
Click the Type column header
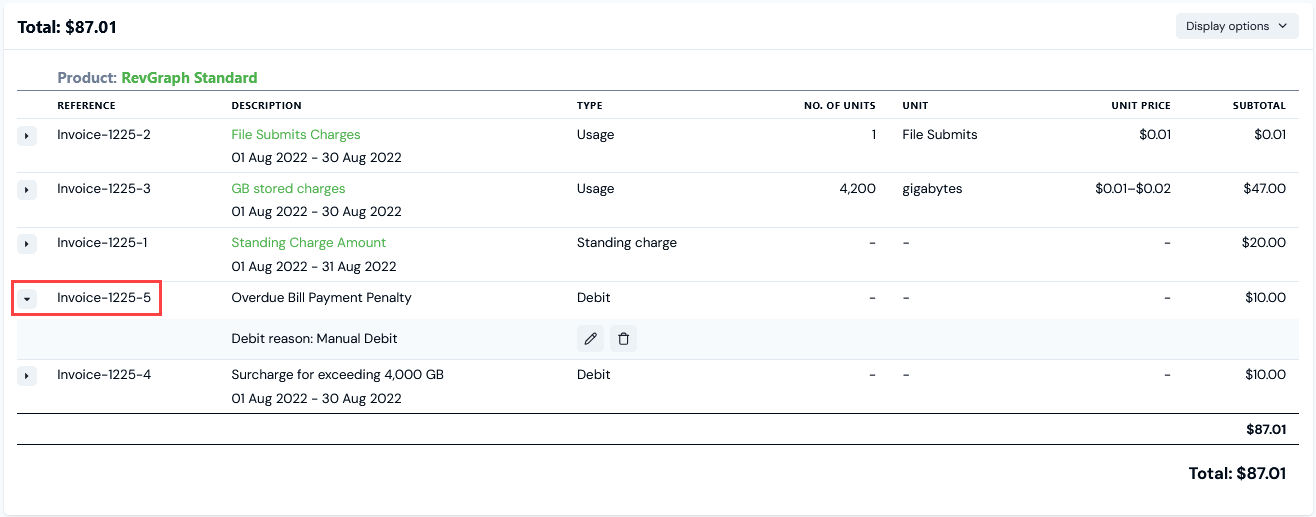589,106
